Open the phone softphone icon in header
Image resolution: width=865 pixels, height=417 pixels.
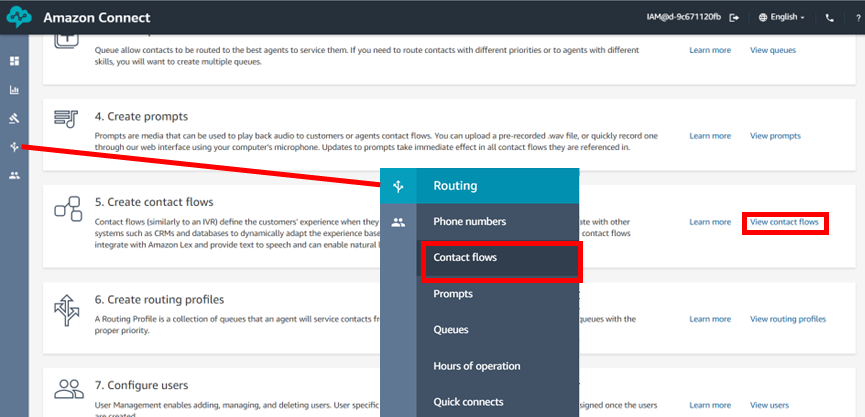point(829,17)
